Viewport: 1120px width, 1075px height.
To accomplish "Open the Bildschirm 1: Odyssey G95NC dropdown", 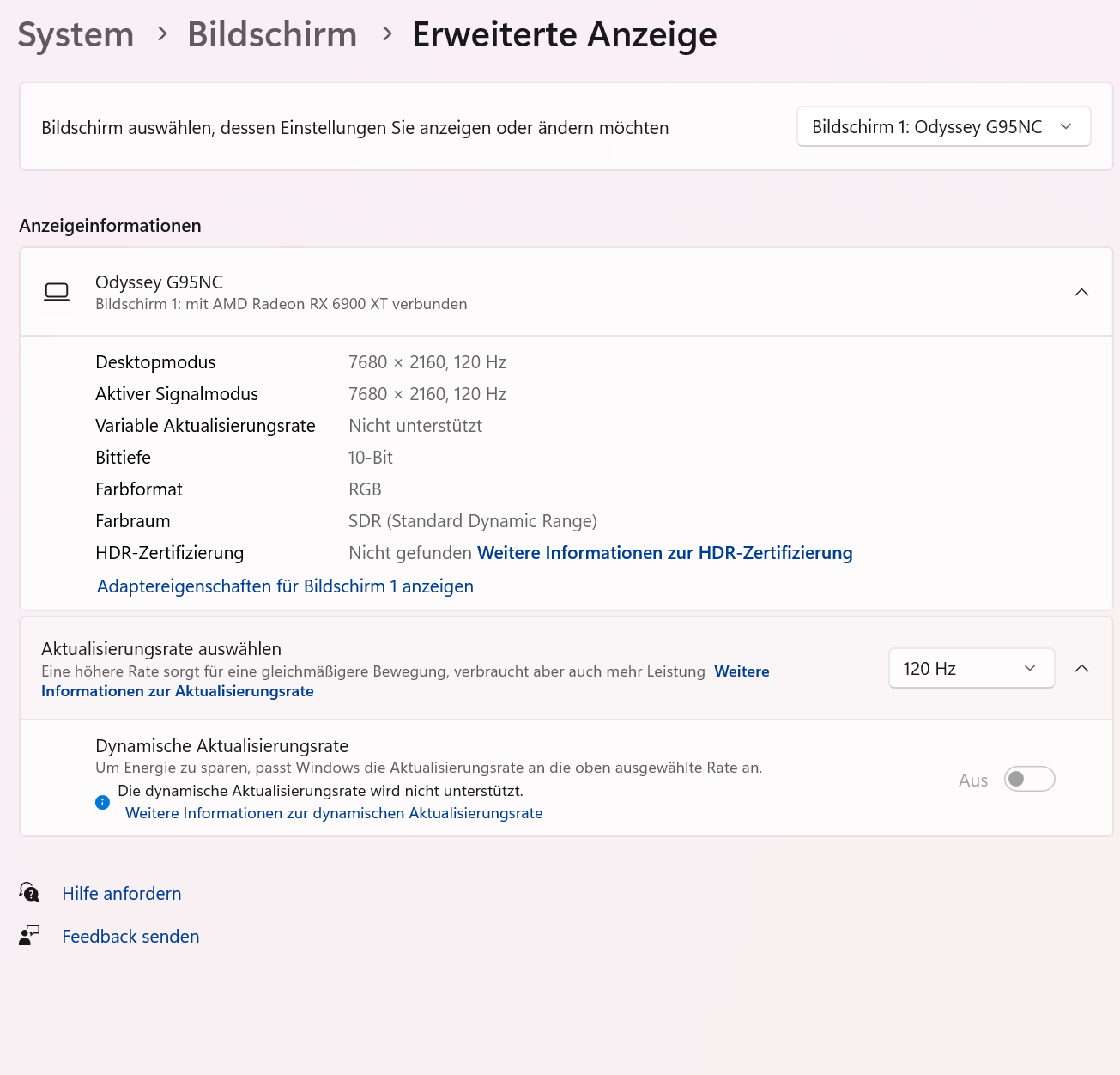I will pyautogui.click(x=943, y=127).
